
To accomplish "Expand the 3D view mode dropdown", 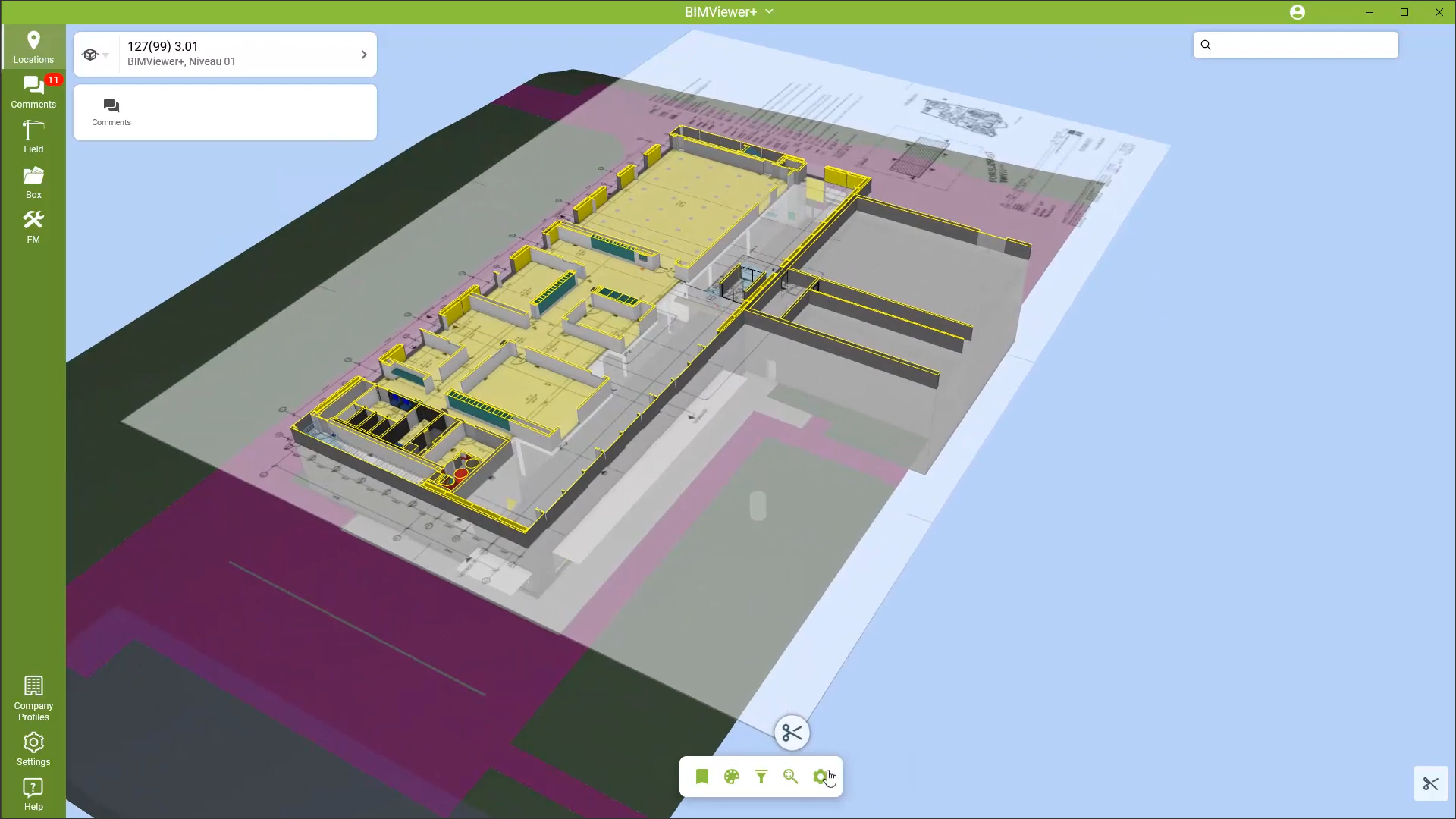I will click(96, 55).
